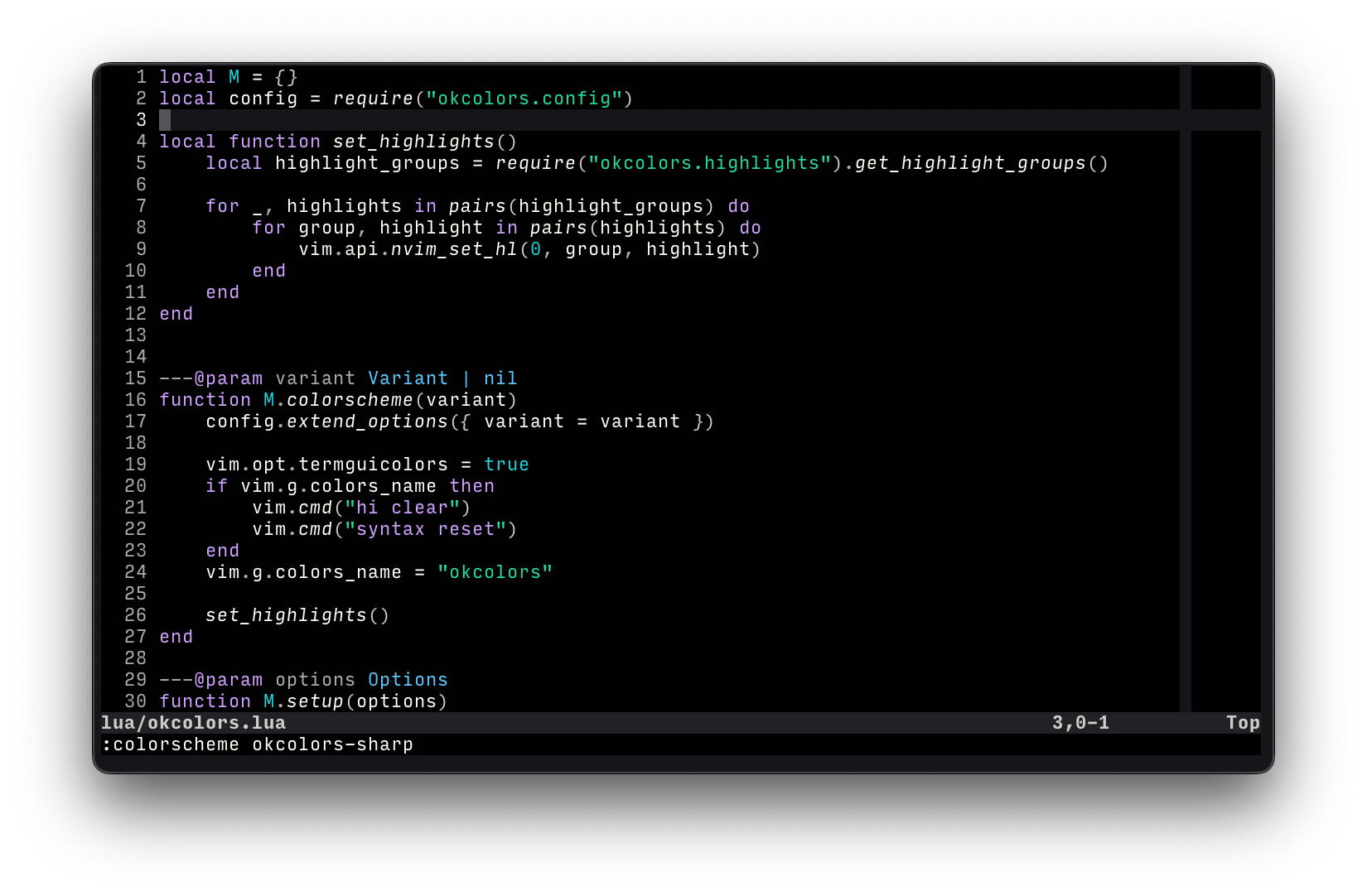1367x896 pixels.
Task: Click the "okcolors" string on line 24
Action: (495, 572)
